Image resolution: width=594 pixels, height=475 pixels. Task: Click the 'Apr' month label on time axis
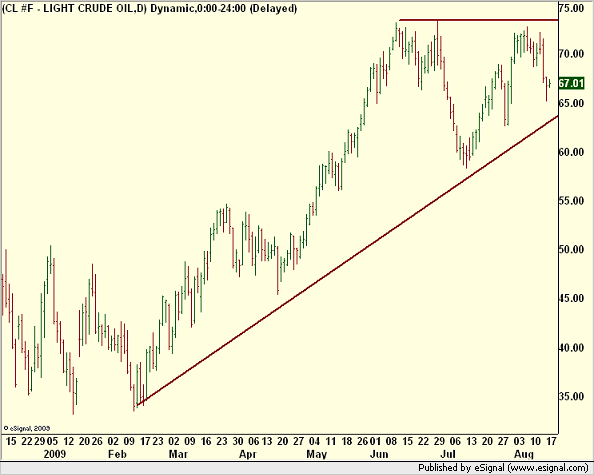(247, 454)
